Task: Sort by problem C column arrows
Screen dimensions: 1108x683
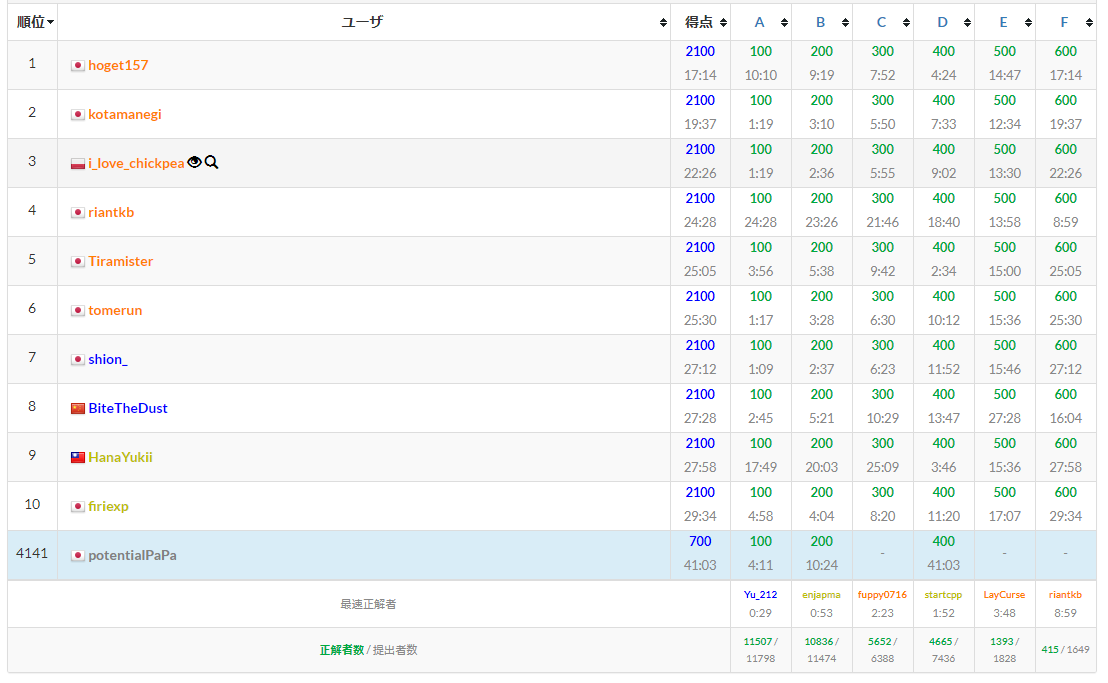Action: pyautogui.click(x=906, y=23)
